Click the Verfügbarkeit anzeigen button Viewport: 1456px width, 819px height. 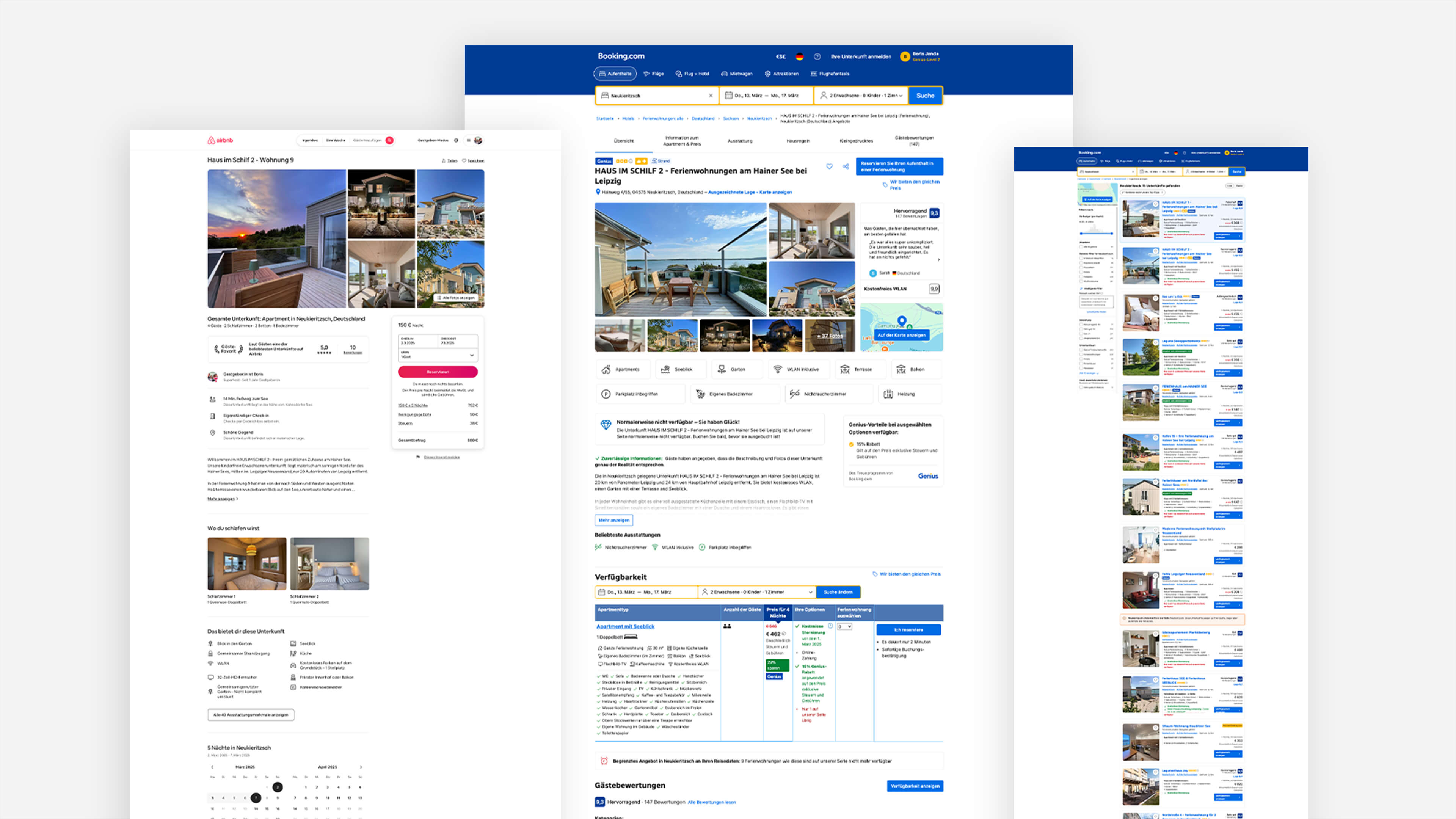click(915, 786)
